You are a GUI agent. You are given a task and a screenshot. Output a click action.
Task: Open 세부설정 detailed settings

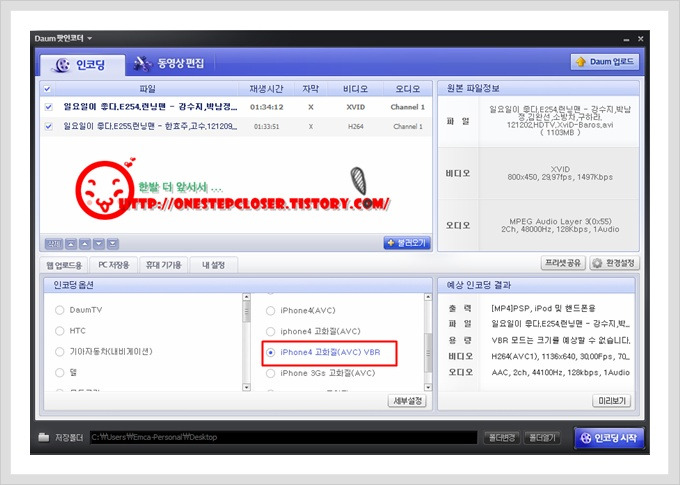click(407, 401)
